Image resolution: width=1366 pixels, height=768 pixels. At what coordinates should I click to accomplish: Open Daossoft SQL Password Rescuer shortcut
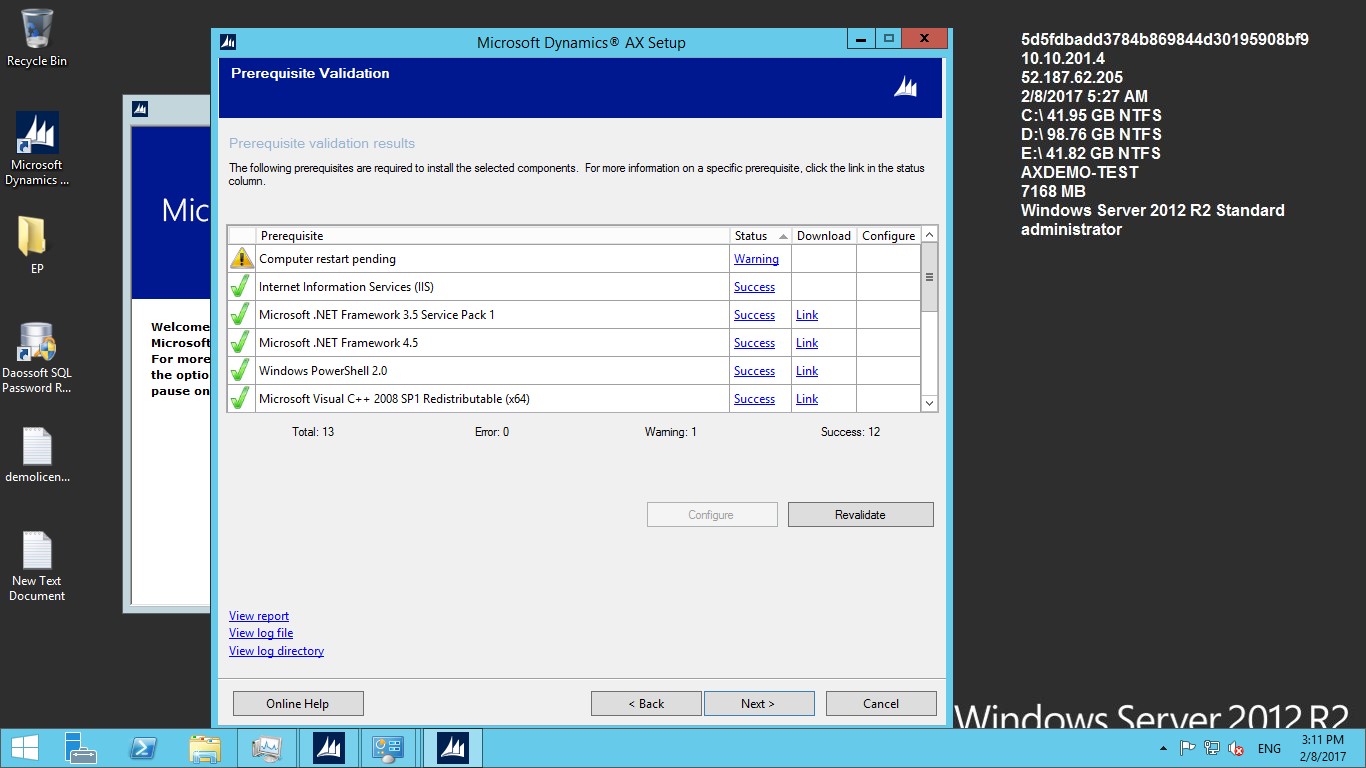[37, 342]
